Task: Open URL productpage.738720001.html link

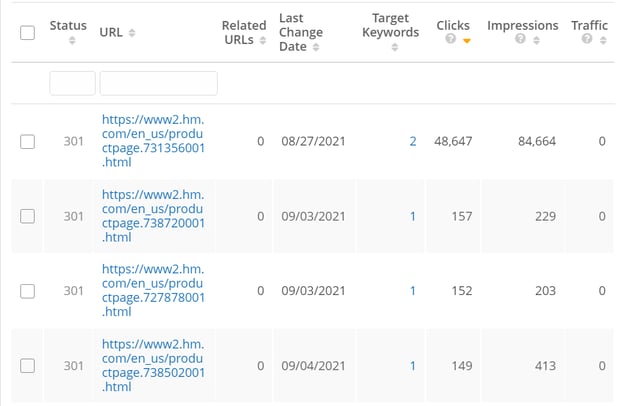Action: click(153, 216)
